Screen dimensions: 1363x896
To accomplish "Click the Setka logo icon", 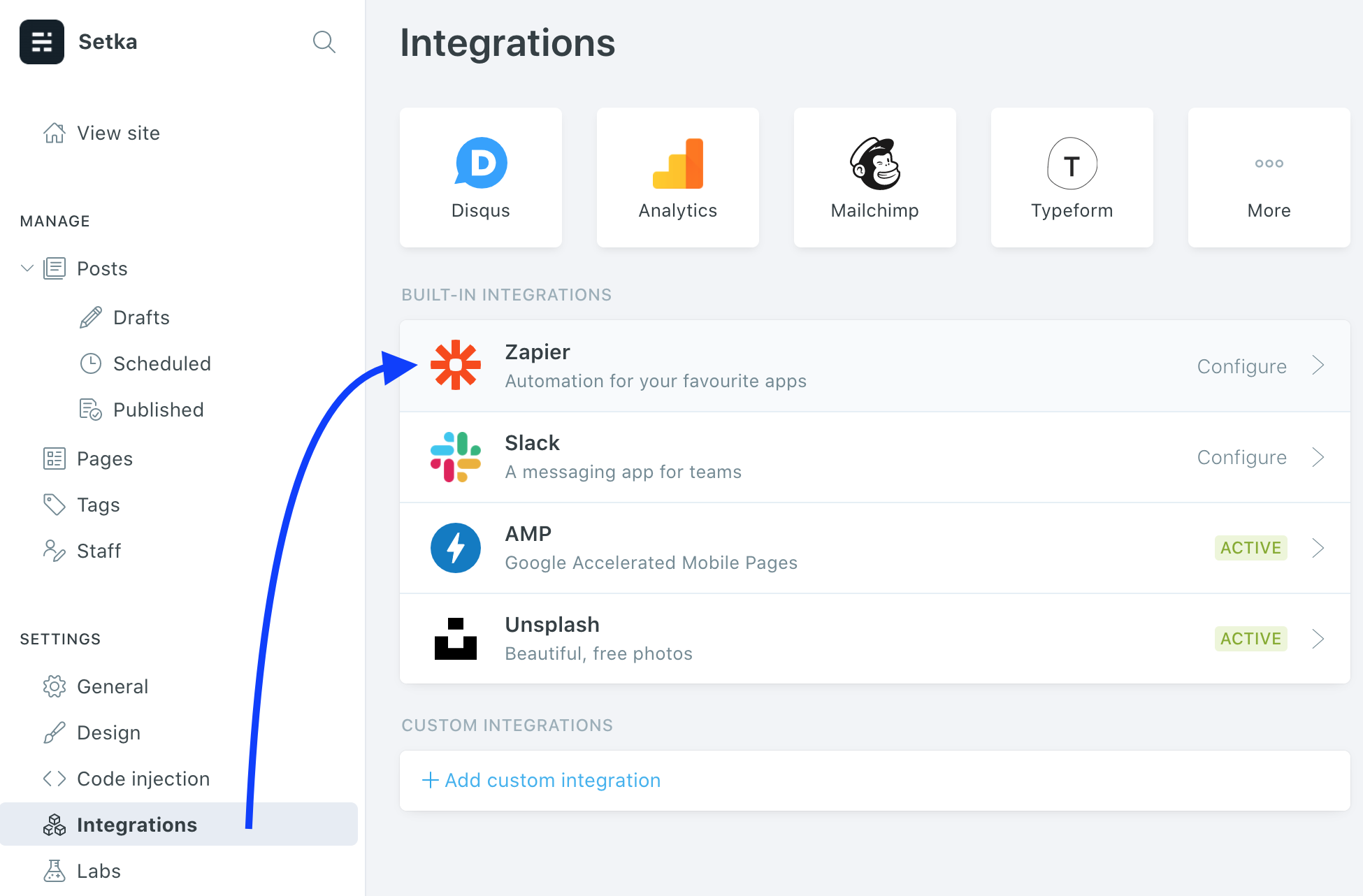I will point(42,42).
